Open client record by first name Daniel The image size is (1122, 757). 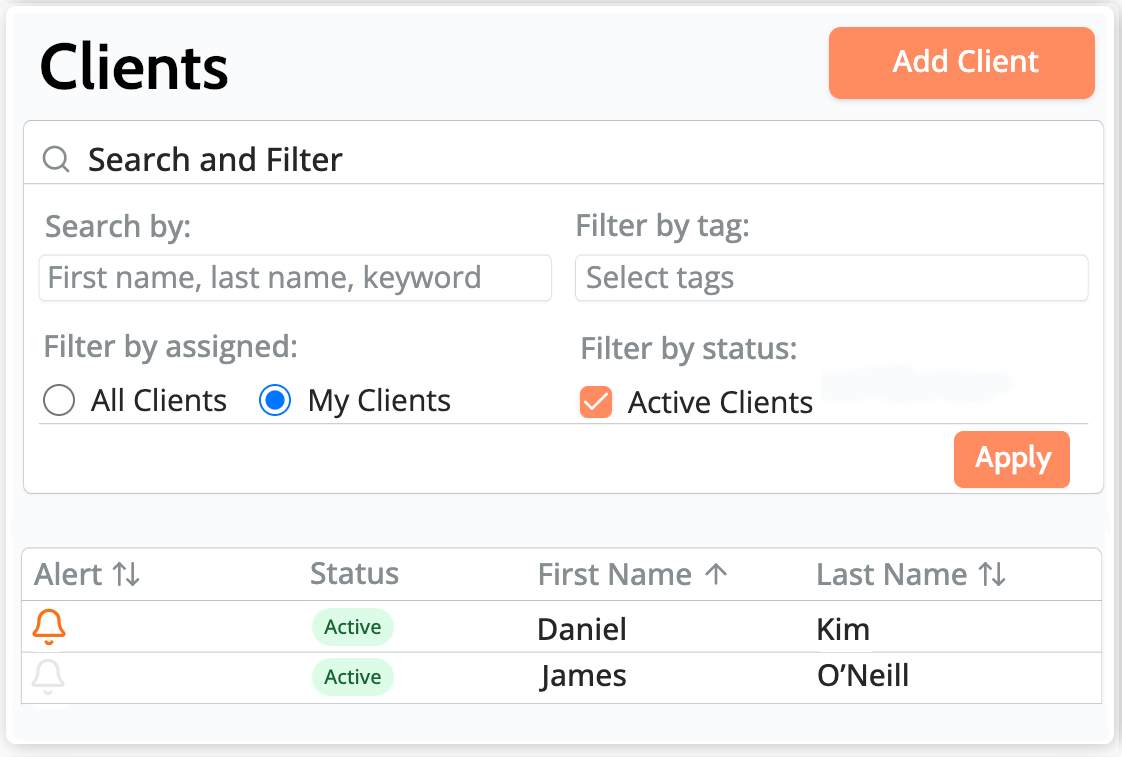coord(582,629)
